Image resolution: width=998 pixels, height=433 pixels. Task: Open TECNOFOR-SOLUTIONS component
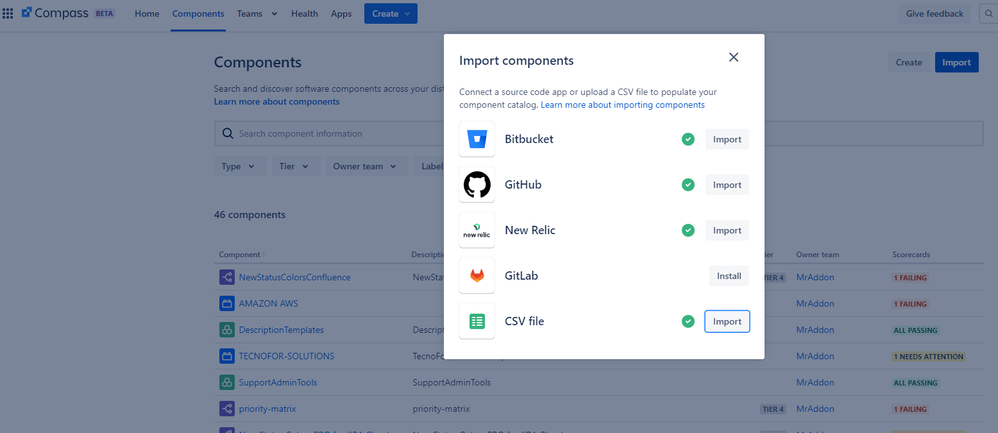(x=286, y=356)
